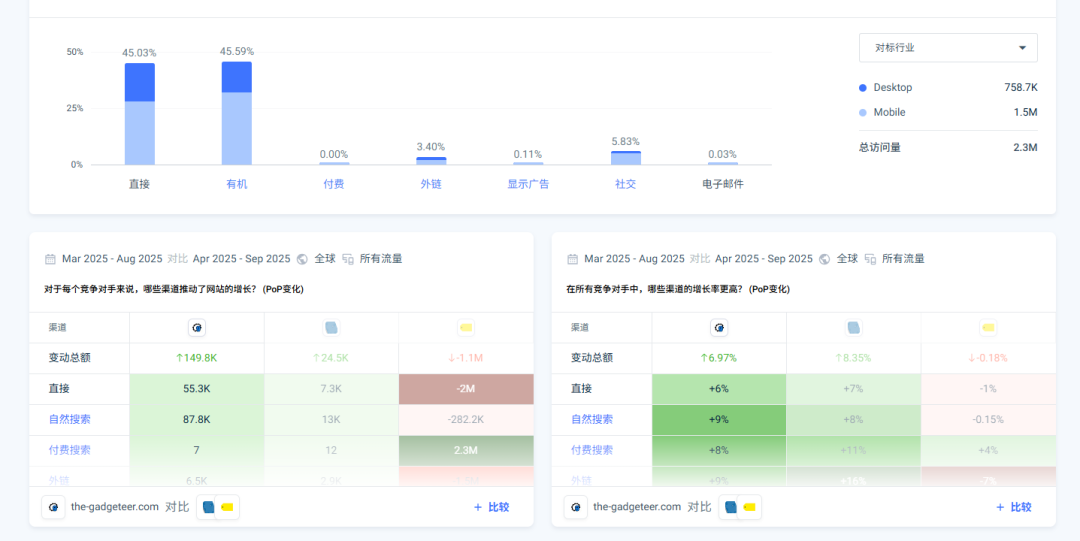The image size is (1080, 541).
Task: Click yellow competitor logo in left table header
Action: tap(466, 328)
